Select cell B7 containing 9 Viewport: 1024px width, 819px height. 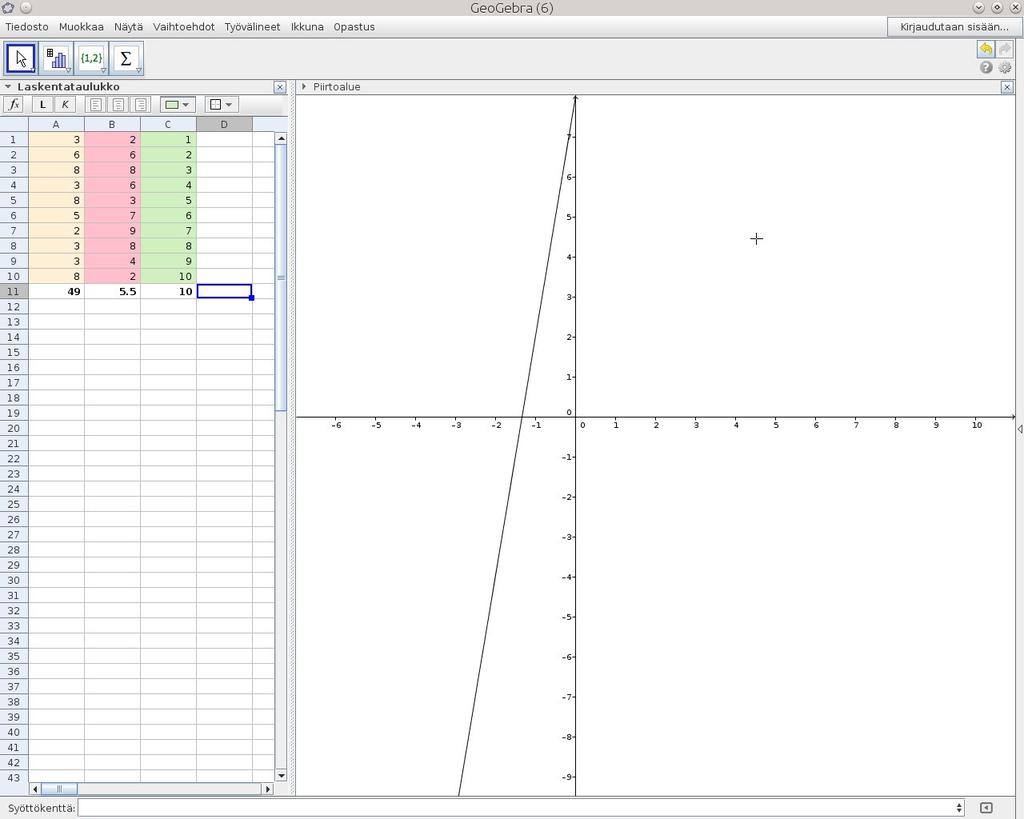[112, 231]
